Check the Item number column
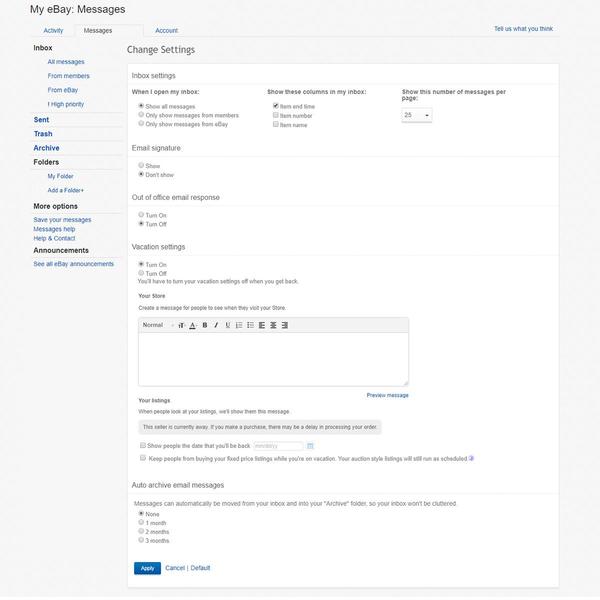Viewport: 600px width, 600px height. (276, 115)
